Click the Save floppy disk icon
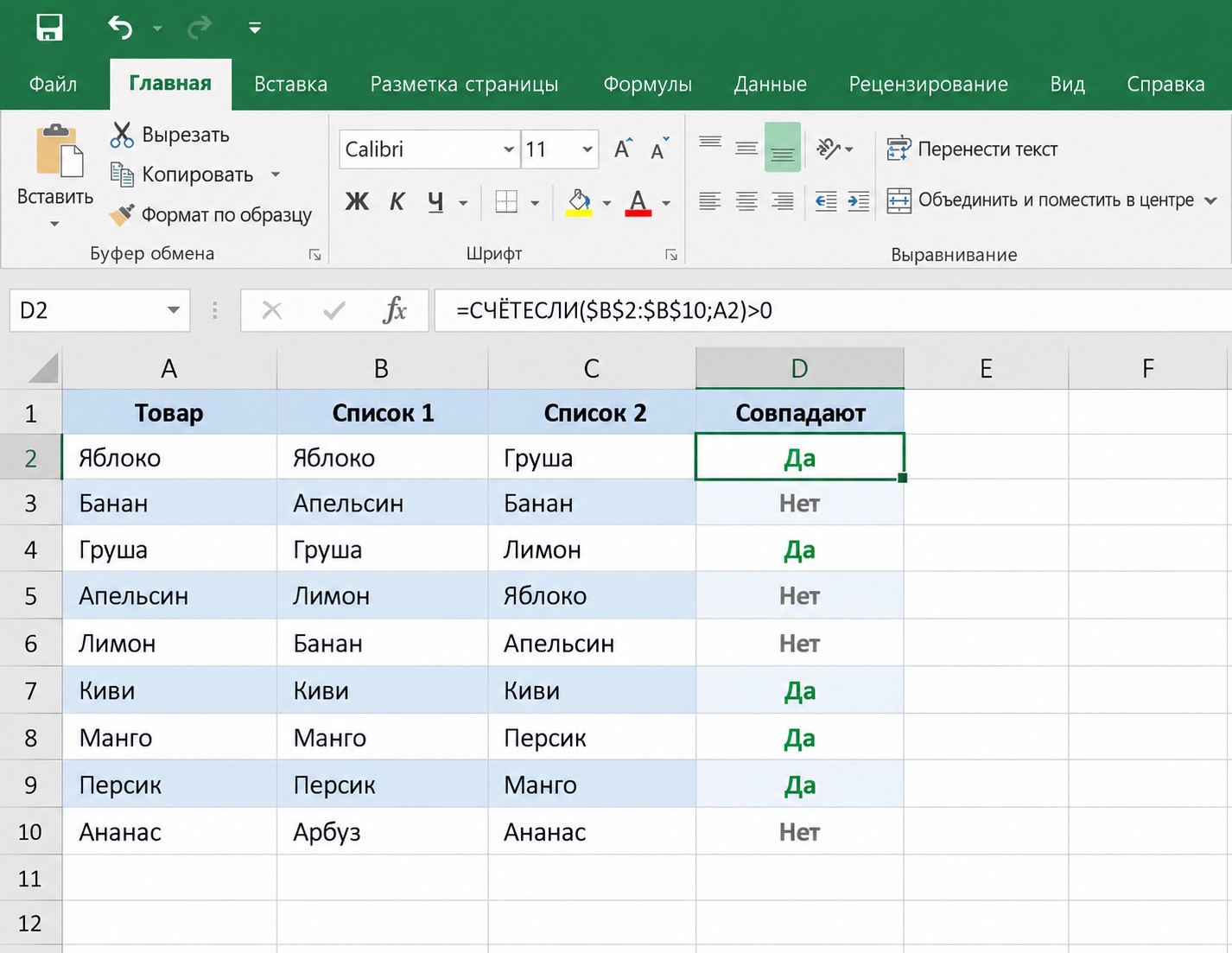 point(49,28)
